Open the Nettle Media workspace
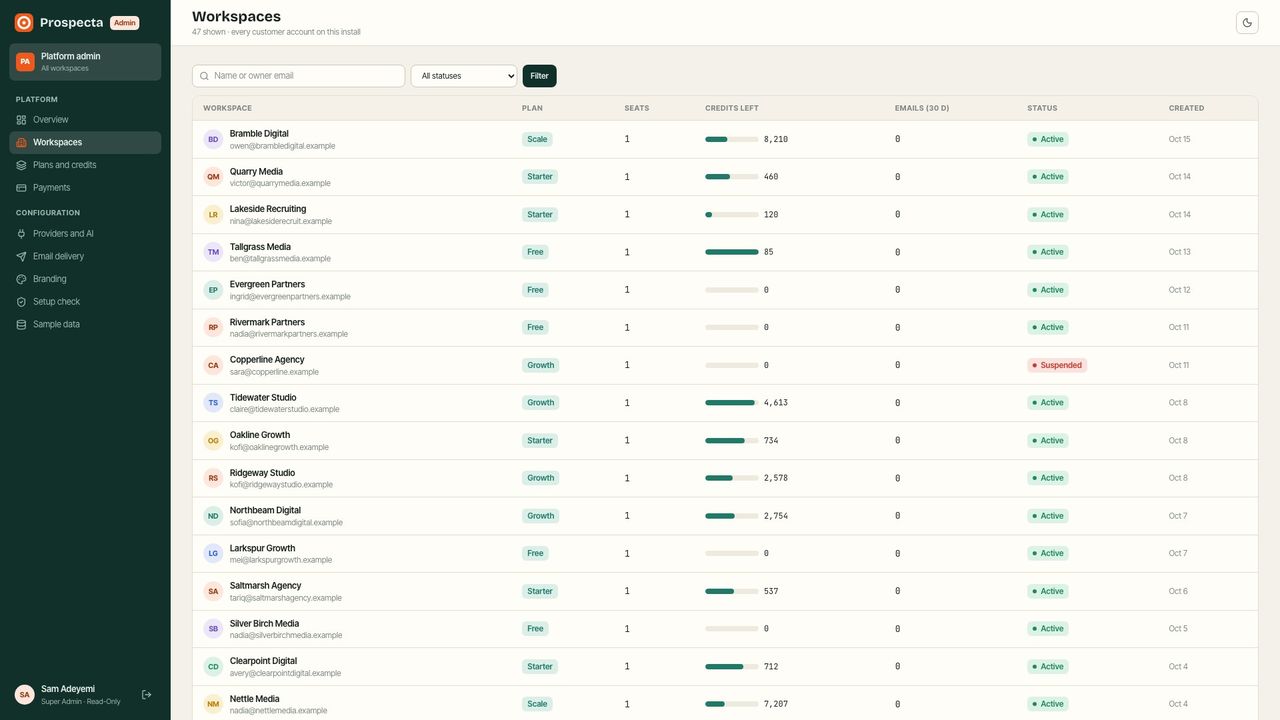This screenshot has width=1280, height=720. [255, 699]
